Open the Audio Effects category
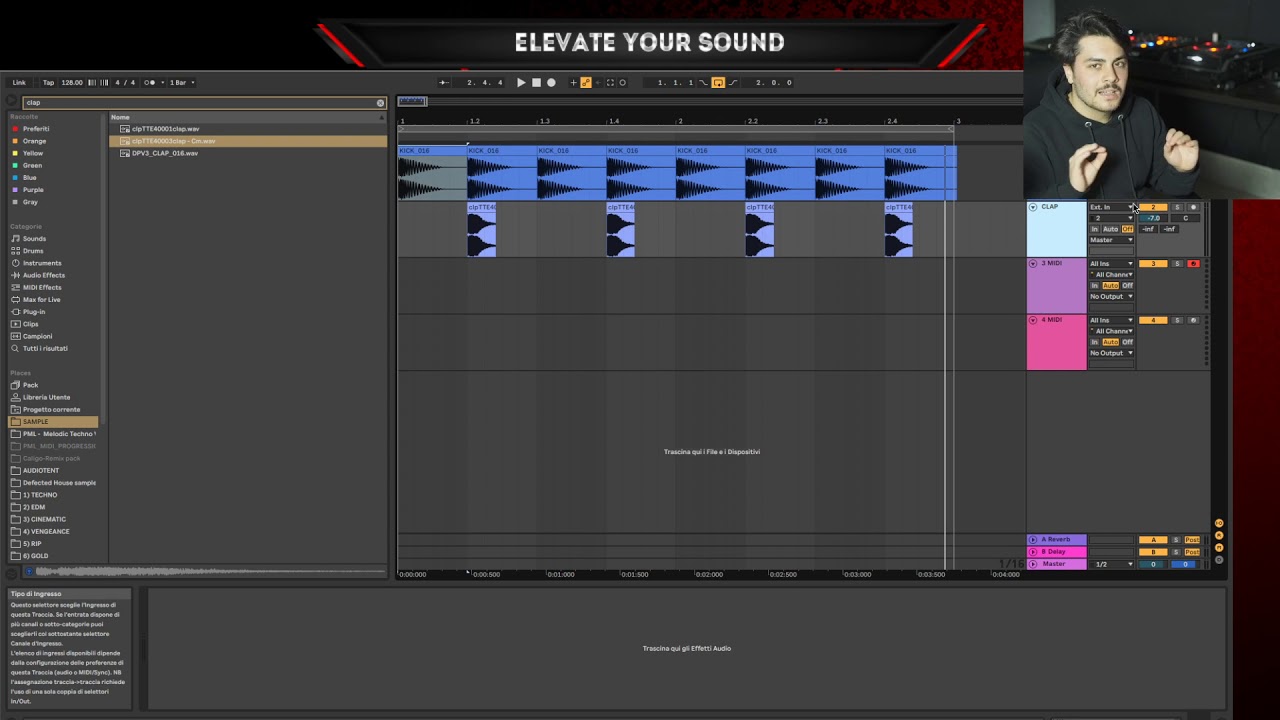The width and height of the screenshot is (1280, 720). 44,275
